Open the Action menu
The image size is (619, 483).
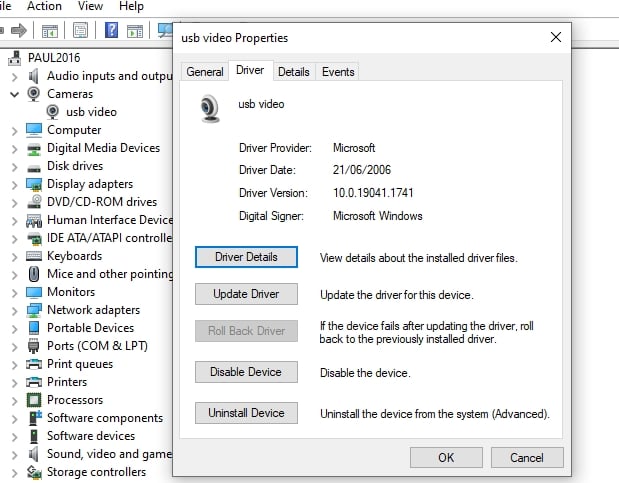point(44,6)
